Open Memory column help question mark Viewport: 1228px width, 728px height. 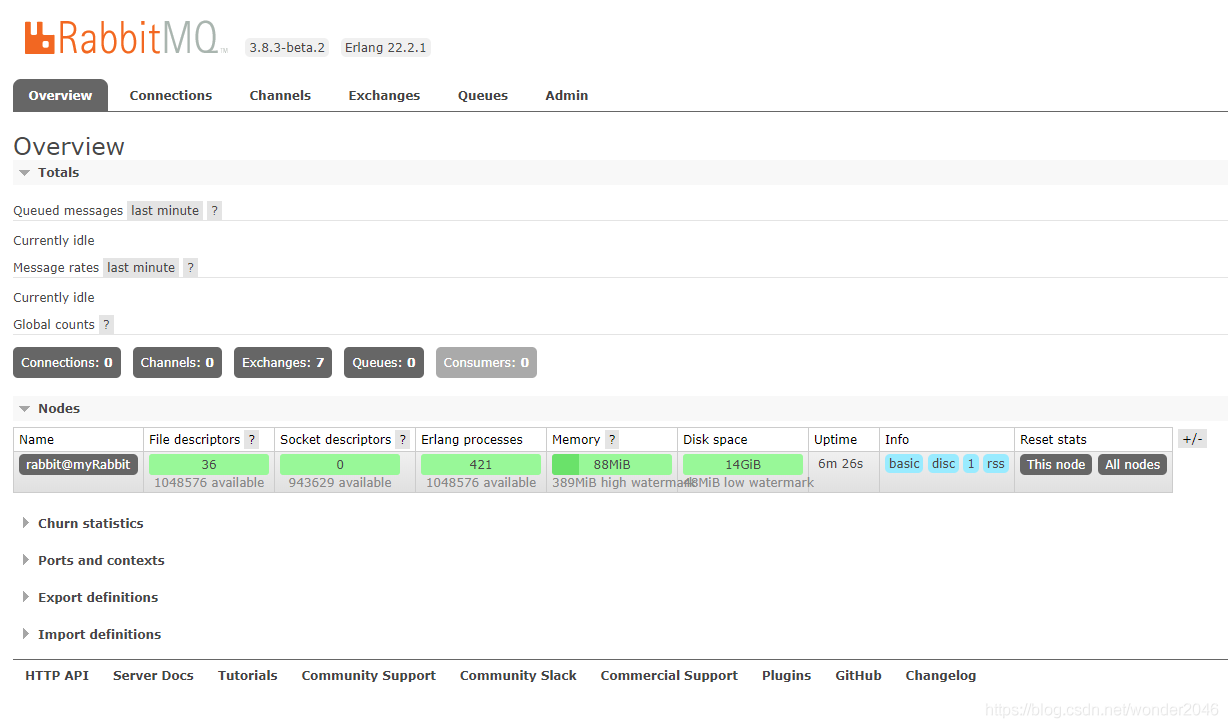click(612, 440)
